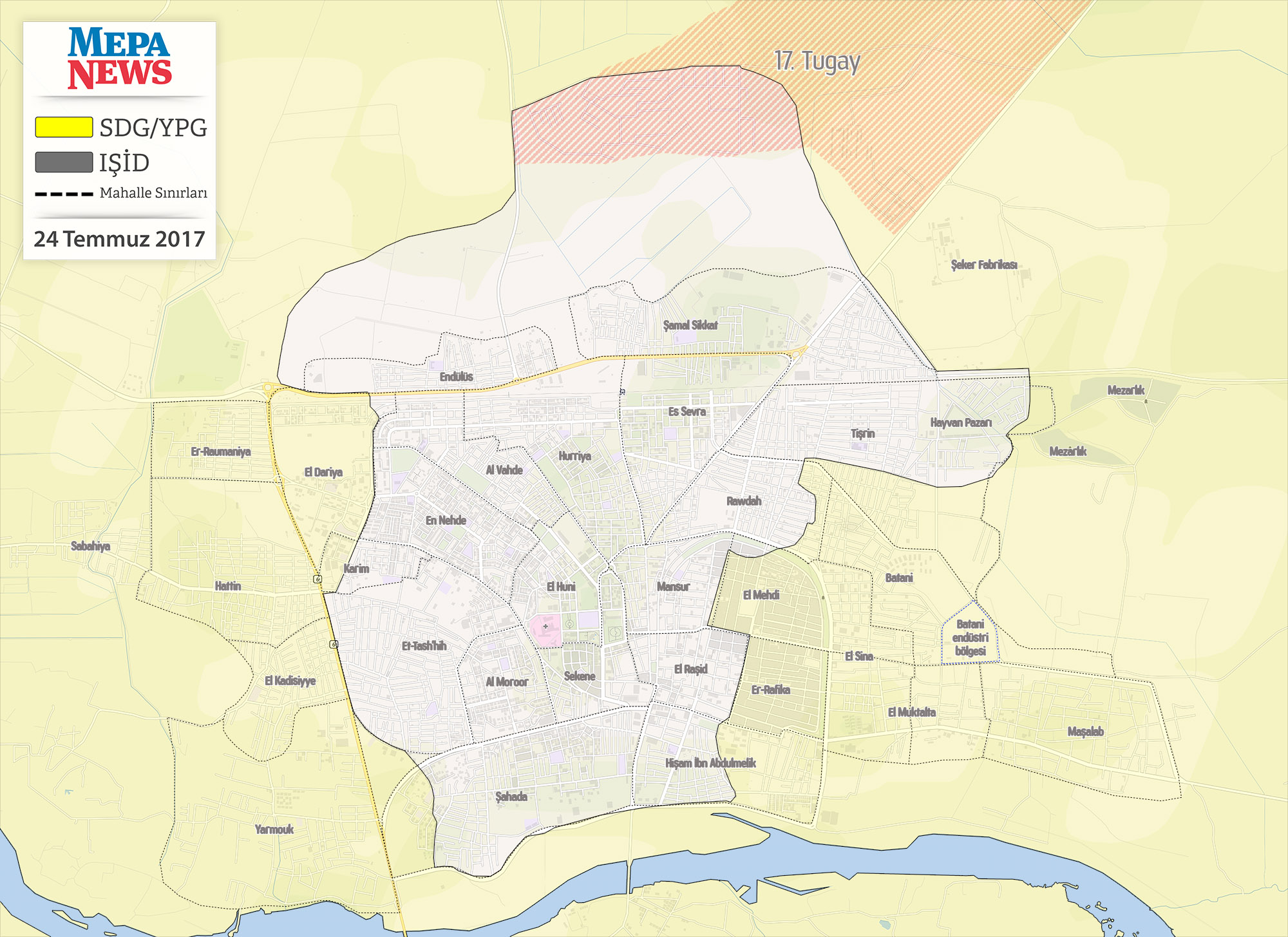Click the roundabout east of Şamal Sikkat
Viewport: 1288px width, 937px height.
(797, 353)
